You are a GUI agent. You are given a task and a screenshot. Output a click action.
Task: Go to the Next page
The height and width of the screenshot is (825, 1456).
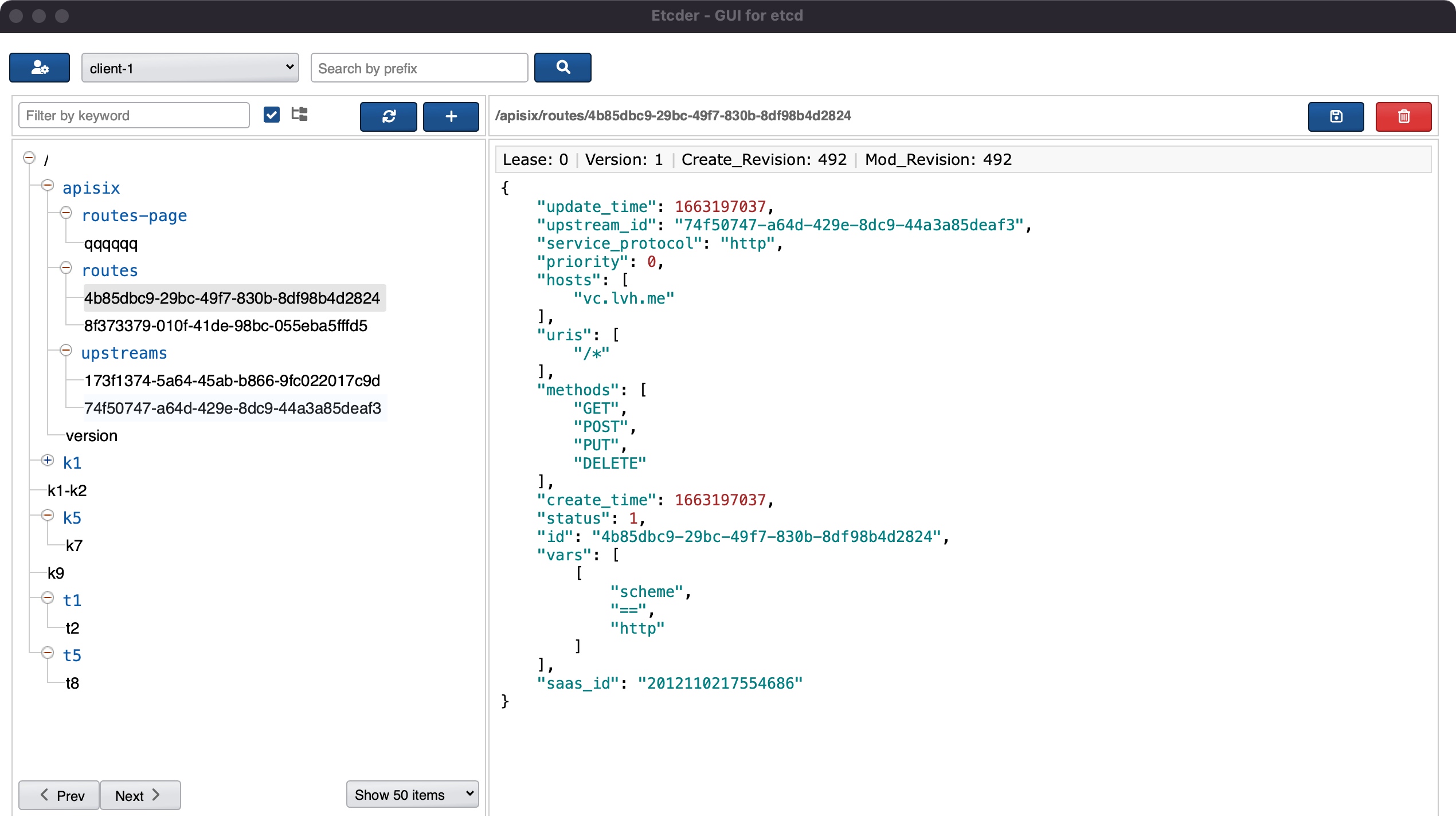(x=139, y=795)
